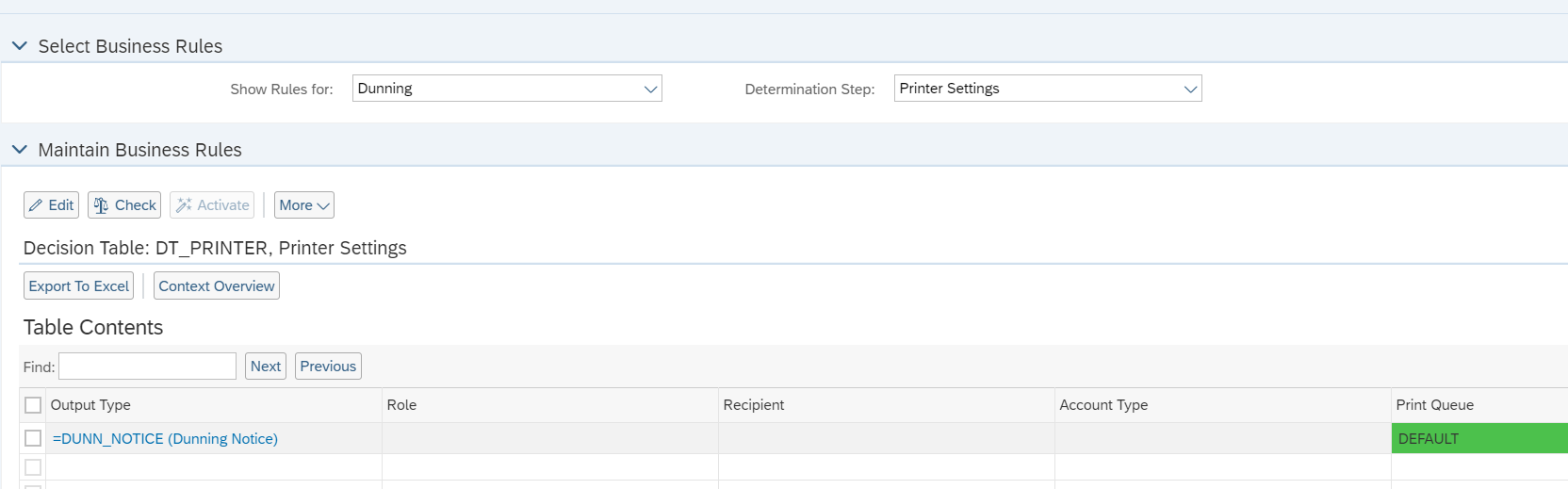The width and height of the screenshot is (1568, 489).
Task: Select the DUNN_NOTICE row checkbox
Action: (x=33, y=438)
